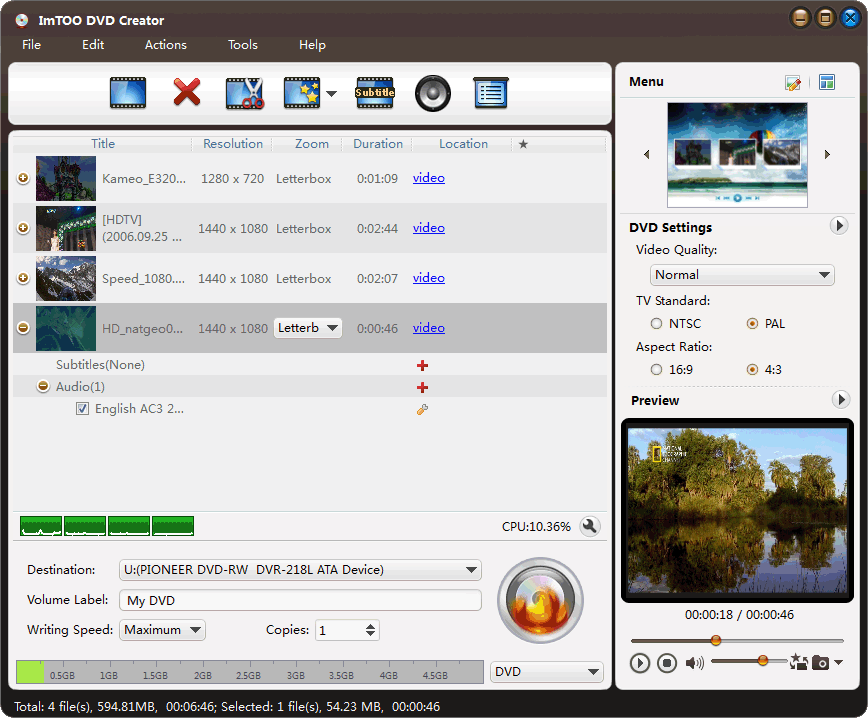Image resolution: width=868 pixels, height=718 pixels.
Task: Add a subtitle with red plus
Action: tap(422, 365)
